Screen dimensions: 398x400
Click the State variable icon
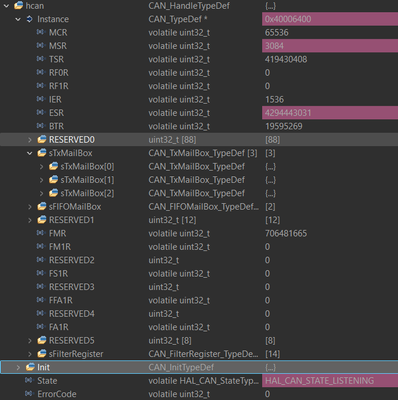point(29,380)
